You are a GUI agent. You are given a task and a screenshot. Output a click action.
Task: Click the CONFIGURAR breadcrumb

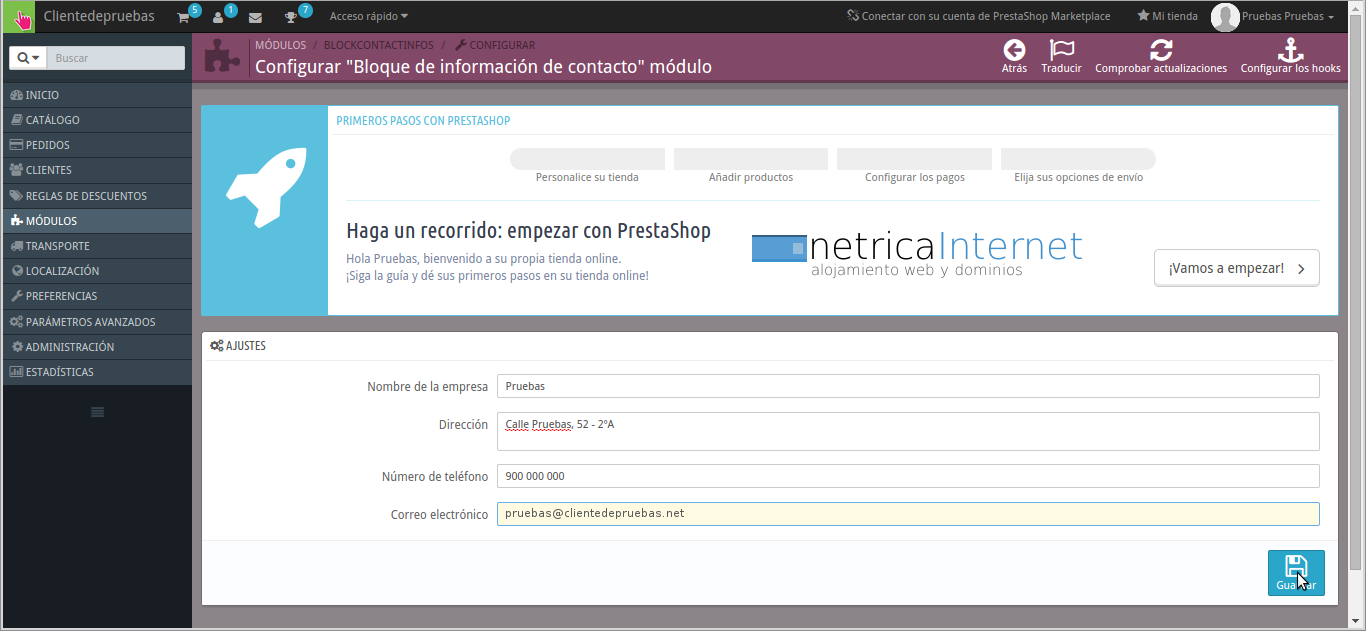pos(494,45)
